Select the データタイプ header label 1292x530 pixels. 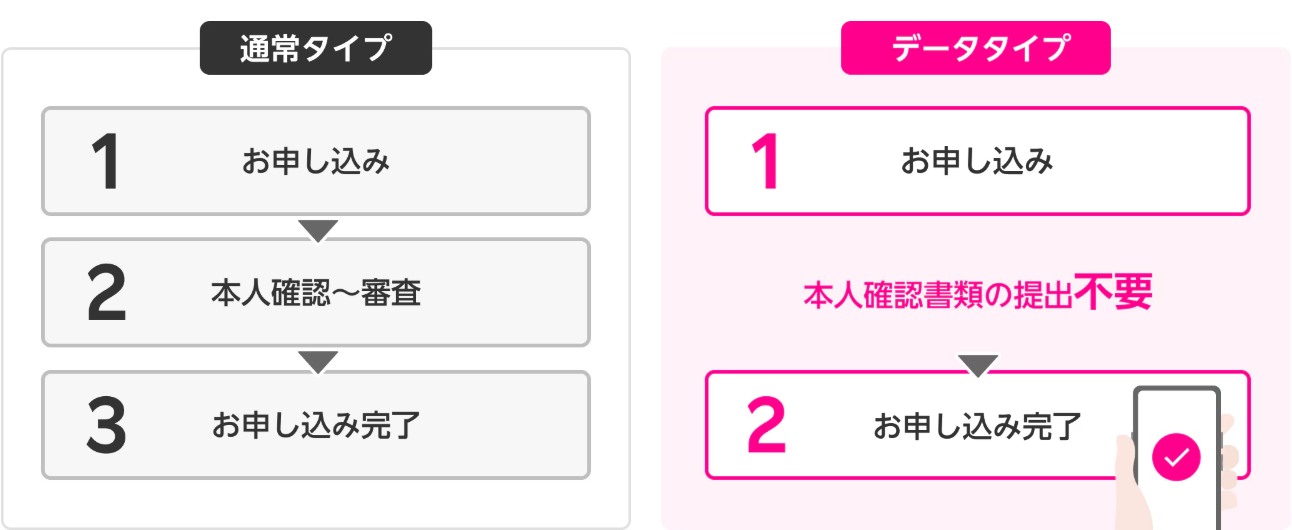(x=976, y=48)
